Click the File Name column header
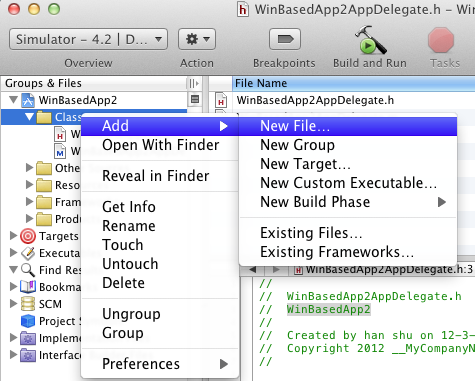Screen dimensions: 475x381 (353, 83)
